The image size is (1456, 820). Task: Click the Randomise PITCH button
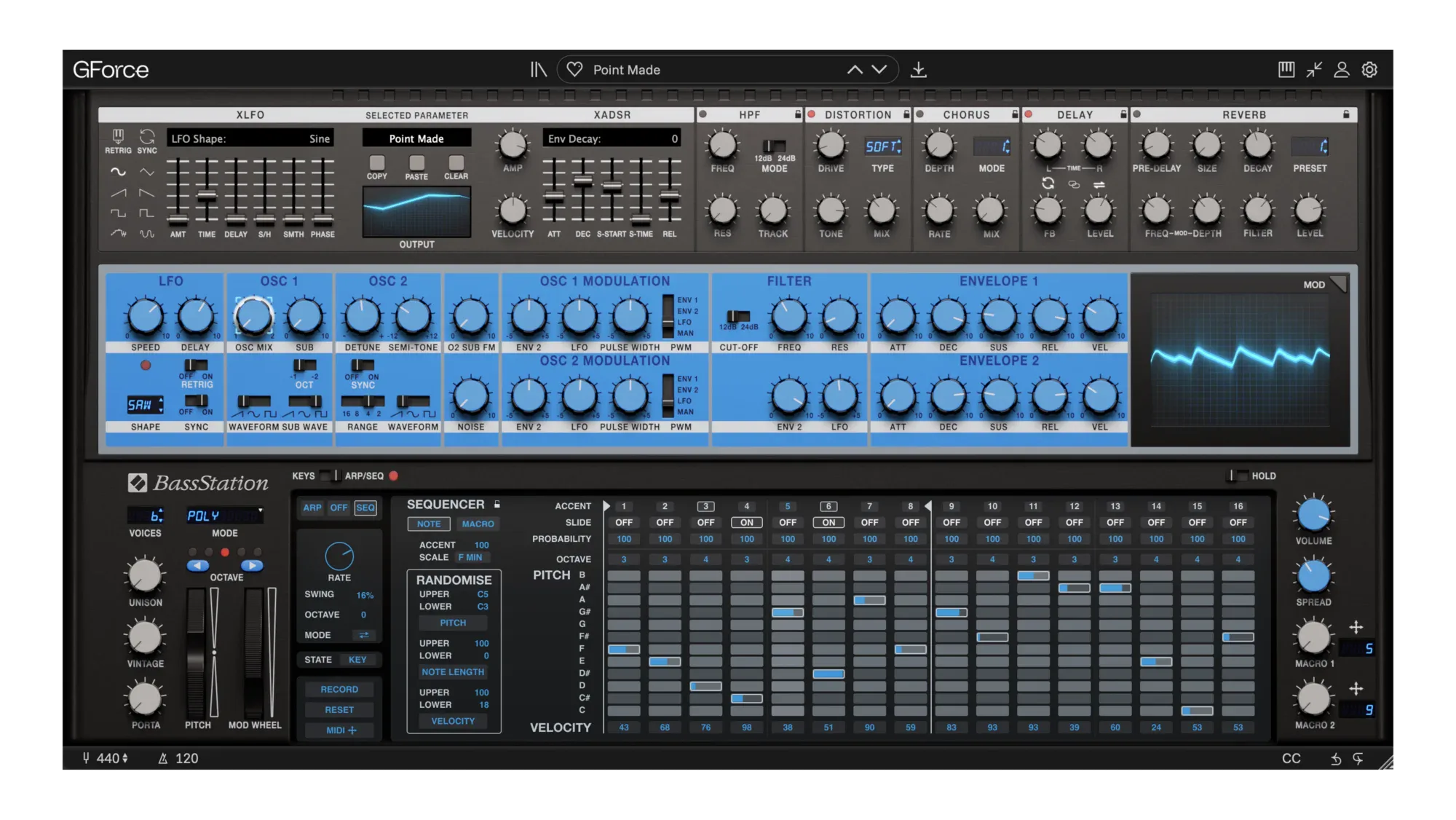(453, 623)
